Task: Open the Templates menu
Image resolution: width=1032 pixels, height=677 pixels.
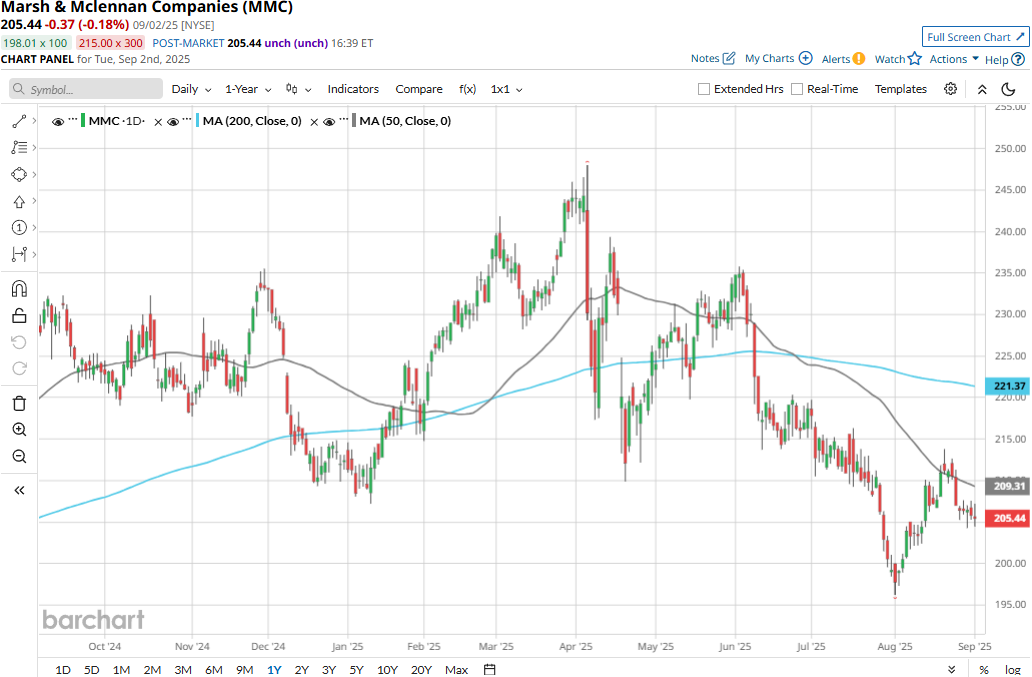Action: [x=900, y=89]
